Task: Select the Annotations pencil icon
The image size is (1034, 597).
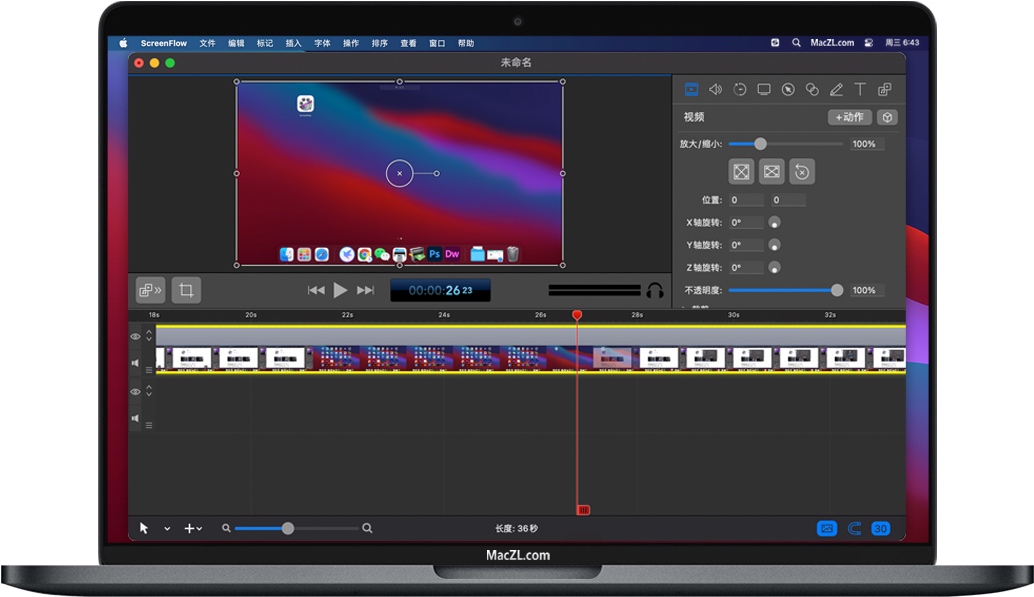Action: click(x=836, y=89)
